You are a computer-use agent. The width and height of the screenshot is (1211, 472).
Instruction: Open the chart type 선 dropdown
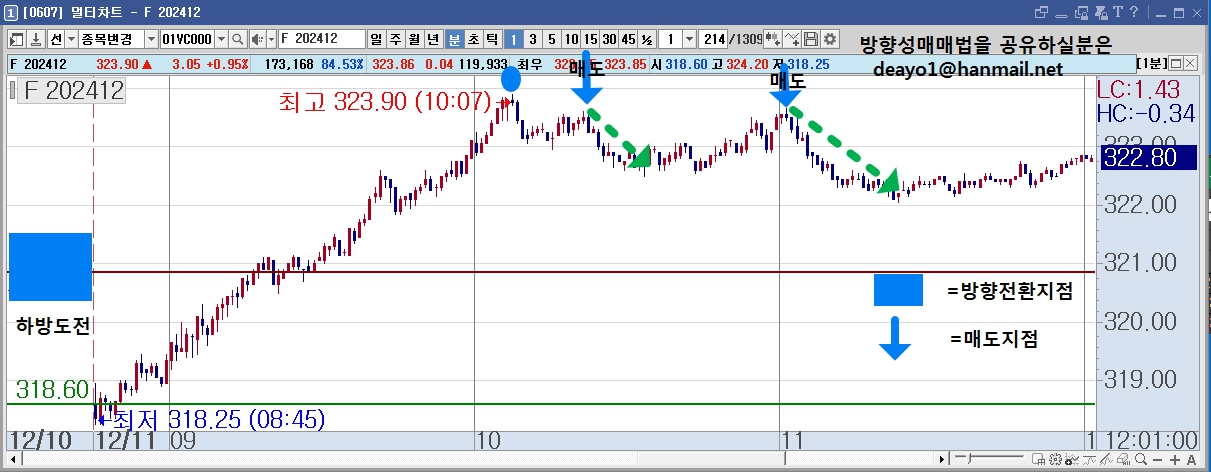71,39
